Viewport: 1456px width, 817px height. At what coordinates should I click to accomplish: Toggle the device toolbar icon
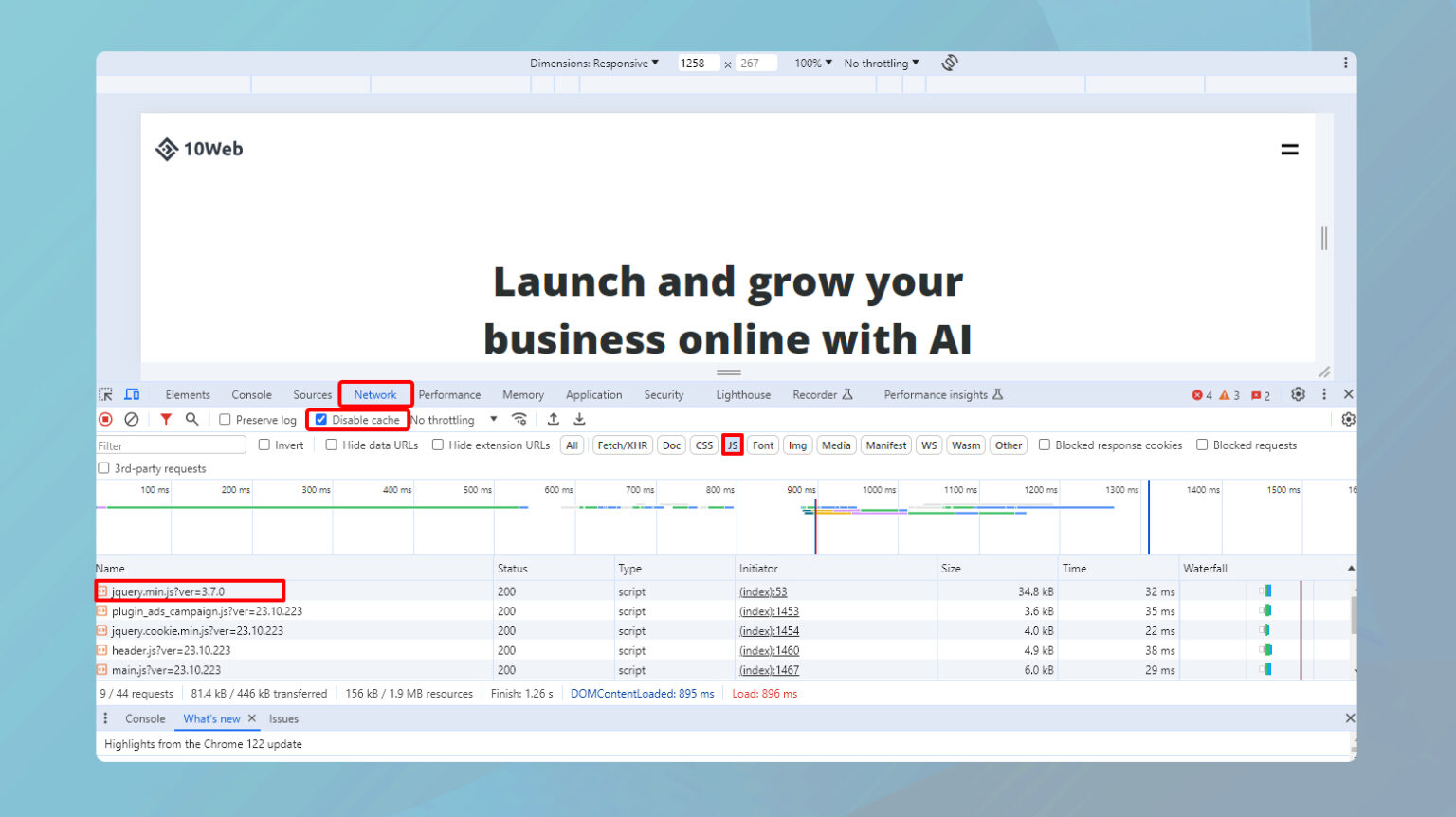132,394
